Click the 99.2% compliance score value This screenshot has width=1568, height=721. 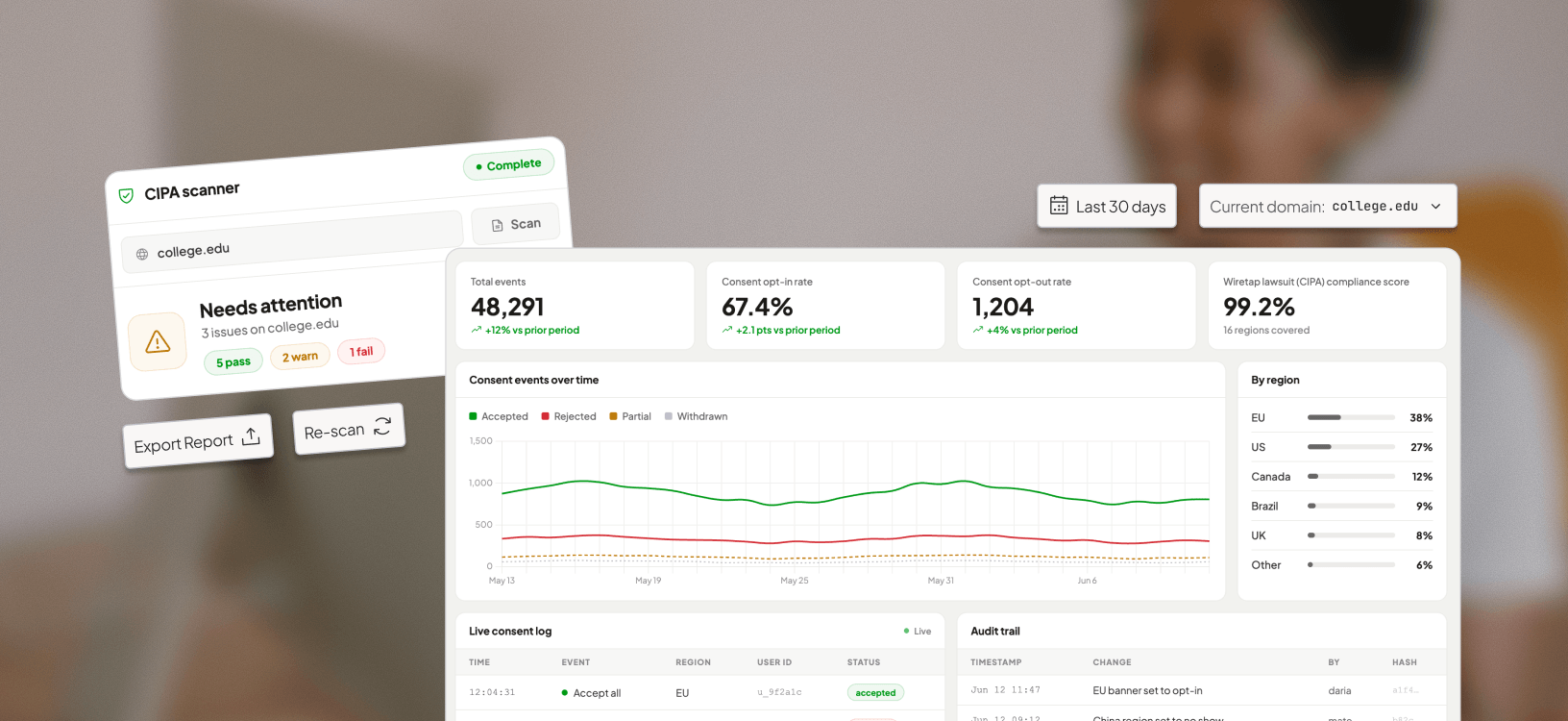tap(1259, 307)
